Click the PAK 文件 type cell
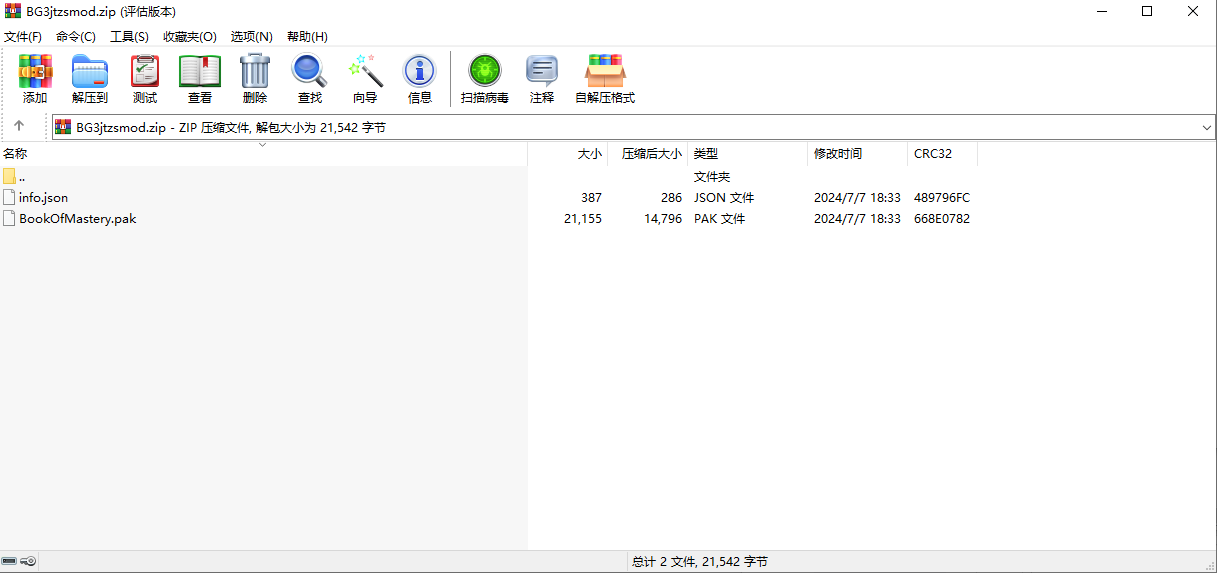The image size is (1217, 573). [719, 218]
